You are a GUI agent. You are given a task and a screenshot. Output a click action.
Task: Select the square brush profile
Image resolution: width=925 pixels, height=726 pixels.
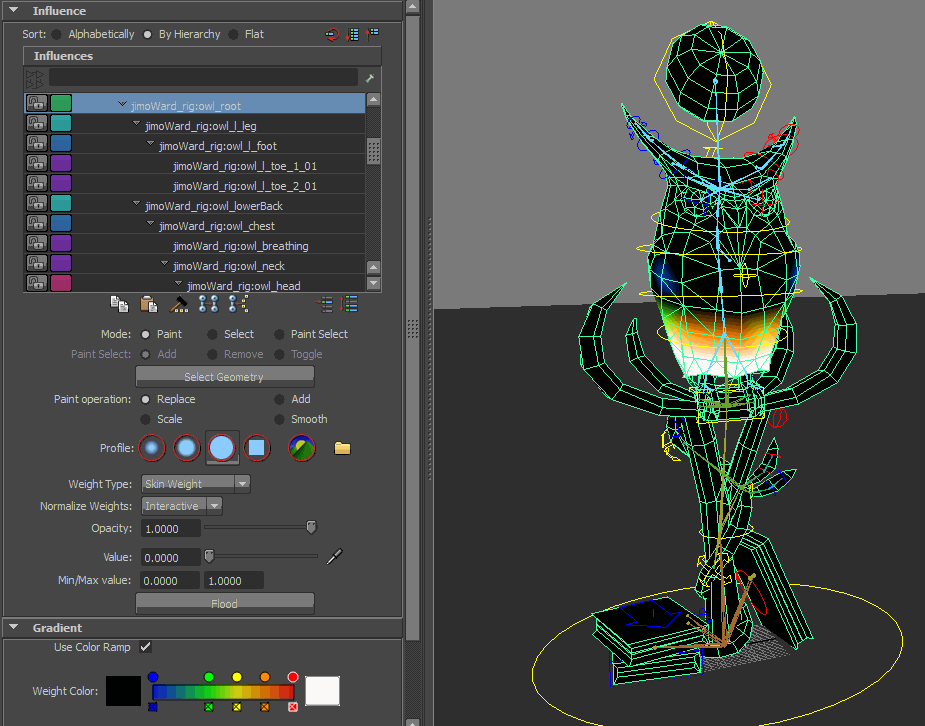pyautogui.click(x=257, y=448)
